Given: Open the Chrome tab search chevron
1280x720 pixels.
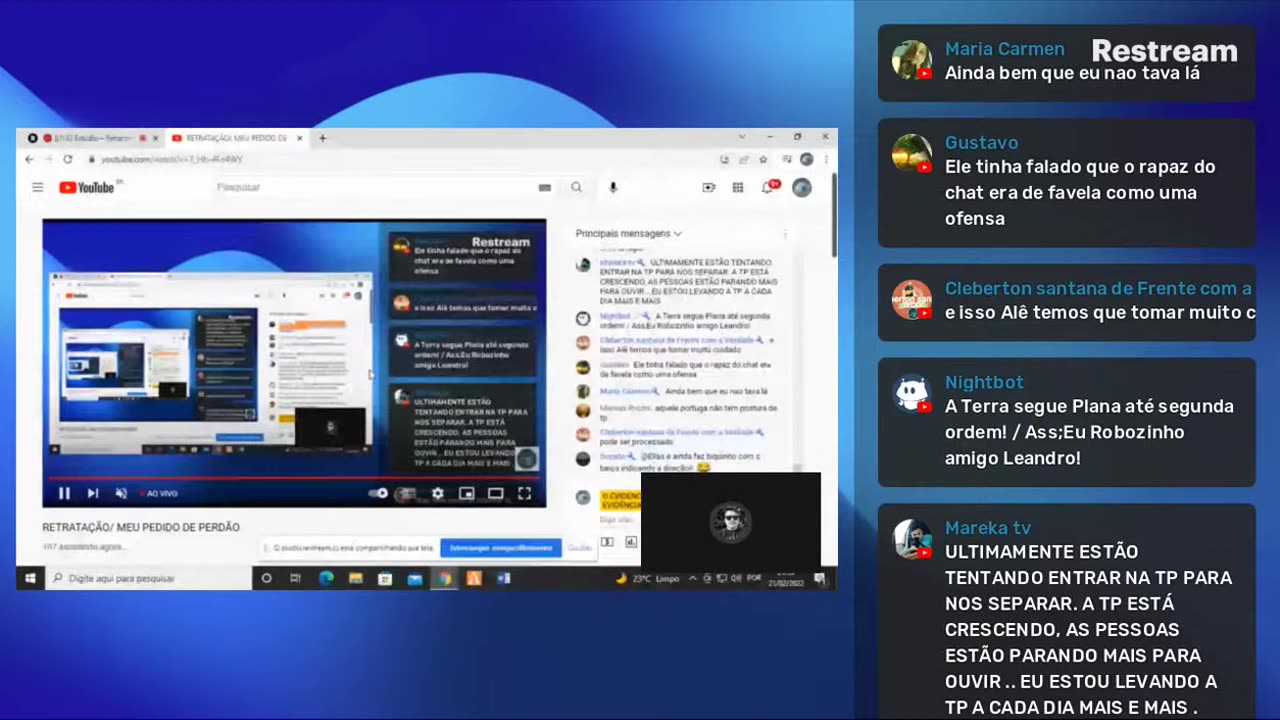Looking at the screenshot, I should 742,137.
